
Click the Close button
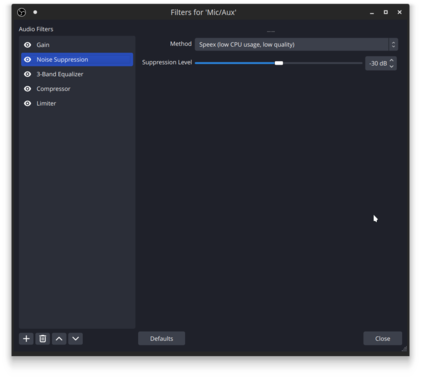pos(382,338)
